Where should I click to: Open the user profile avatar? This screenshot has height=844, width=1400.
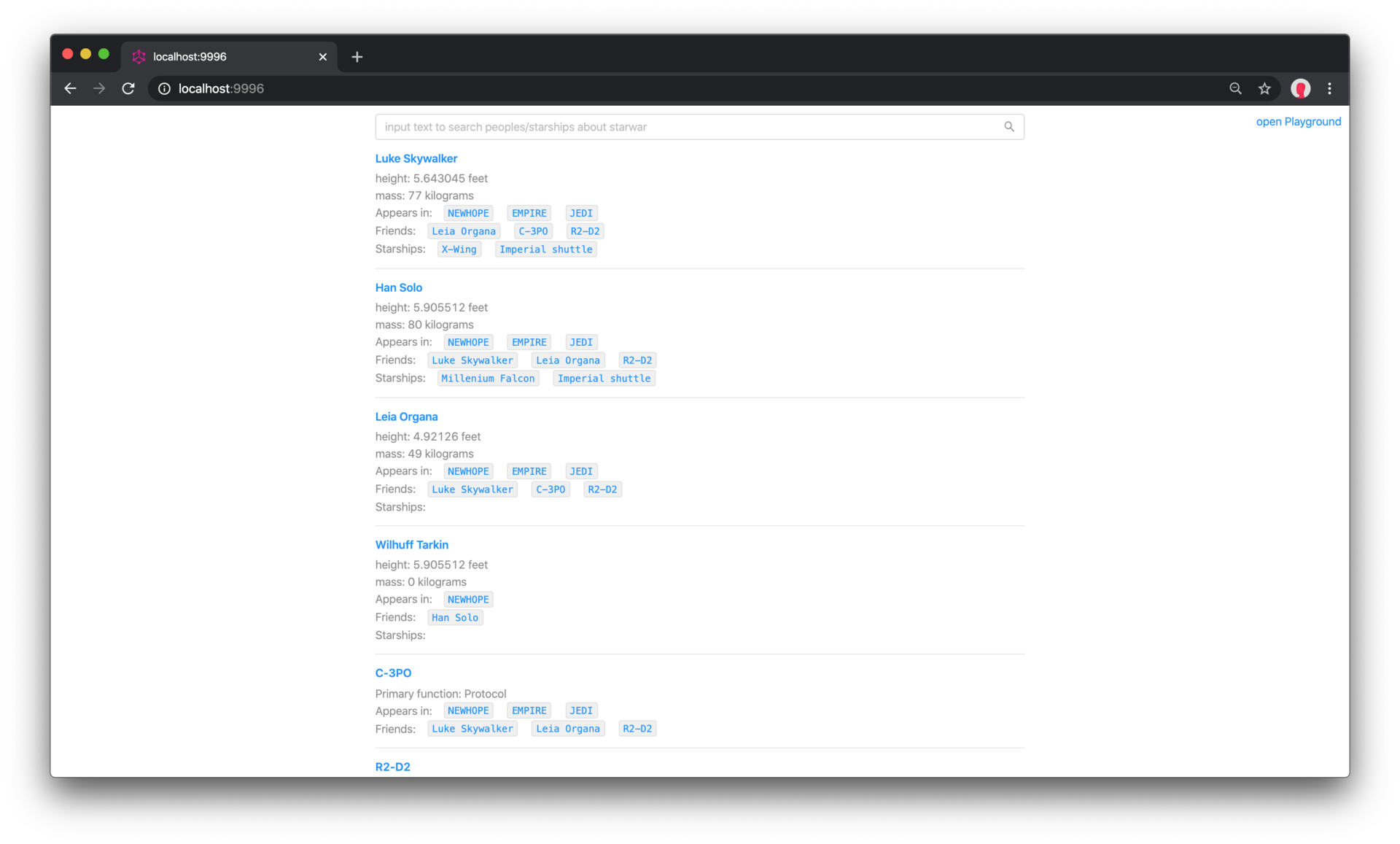point(1300,88)
